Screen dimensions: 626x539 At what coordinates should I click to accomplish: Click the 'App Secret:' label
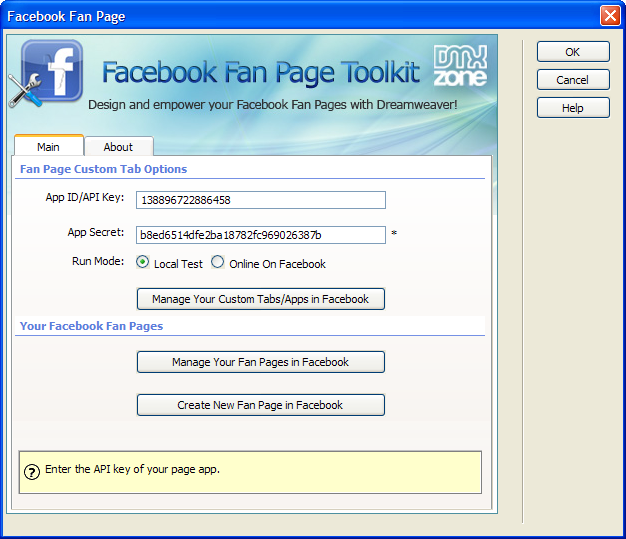(x=96, y=232)
